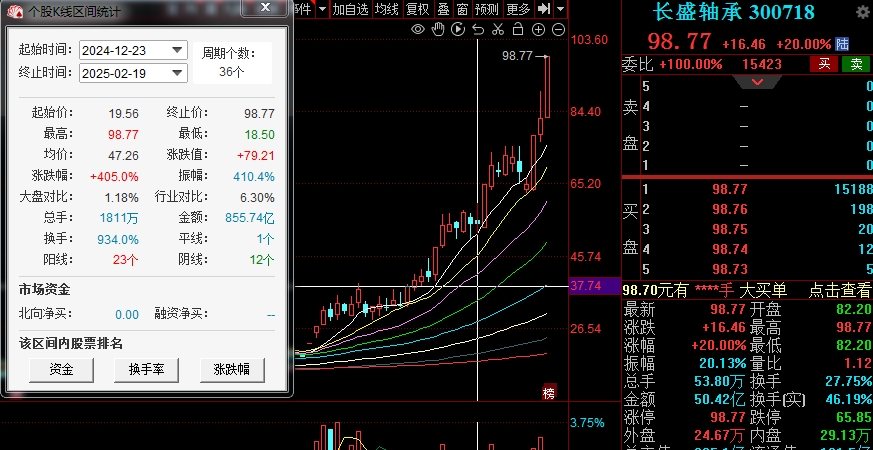The image size is (873, 450).
Task: Select the scissors cut tool
Action: [498, 30]
